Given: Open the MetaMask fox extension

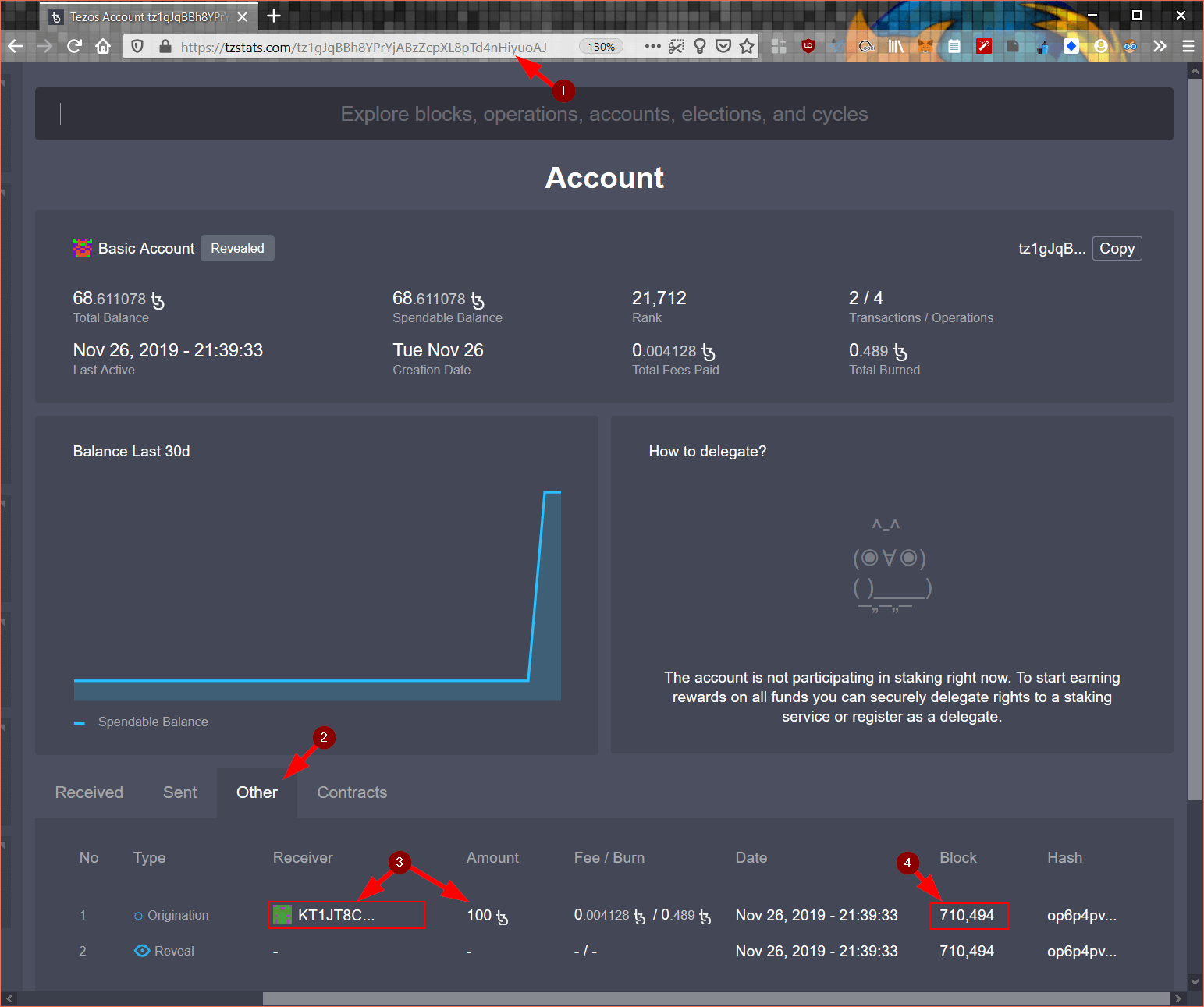Looking at the screenshot, I should tap(925, 46).
